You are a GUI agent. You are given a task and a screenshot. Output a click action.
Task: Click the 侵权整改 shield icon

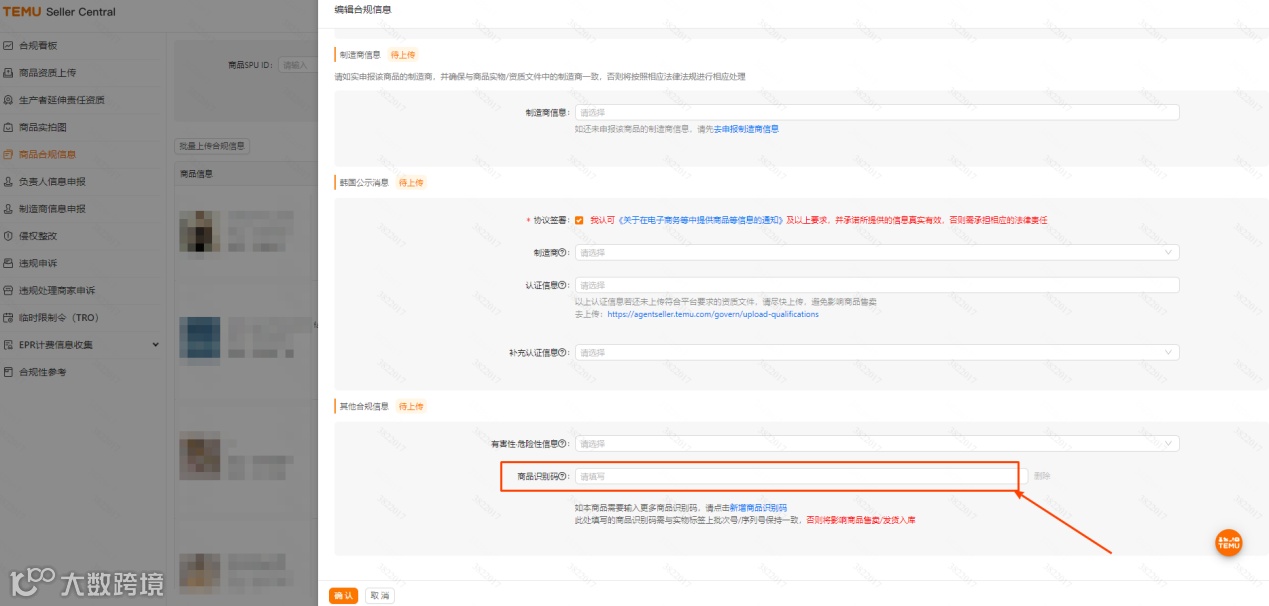[x=8, y=236]
